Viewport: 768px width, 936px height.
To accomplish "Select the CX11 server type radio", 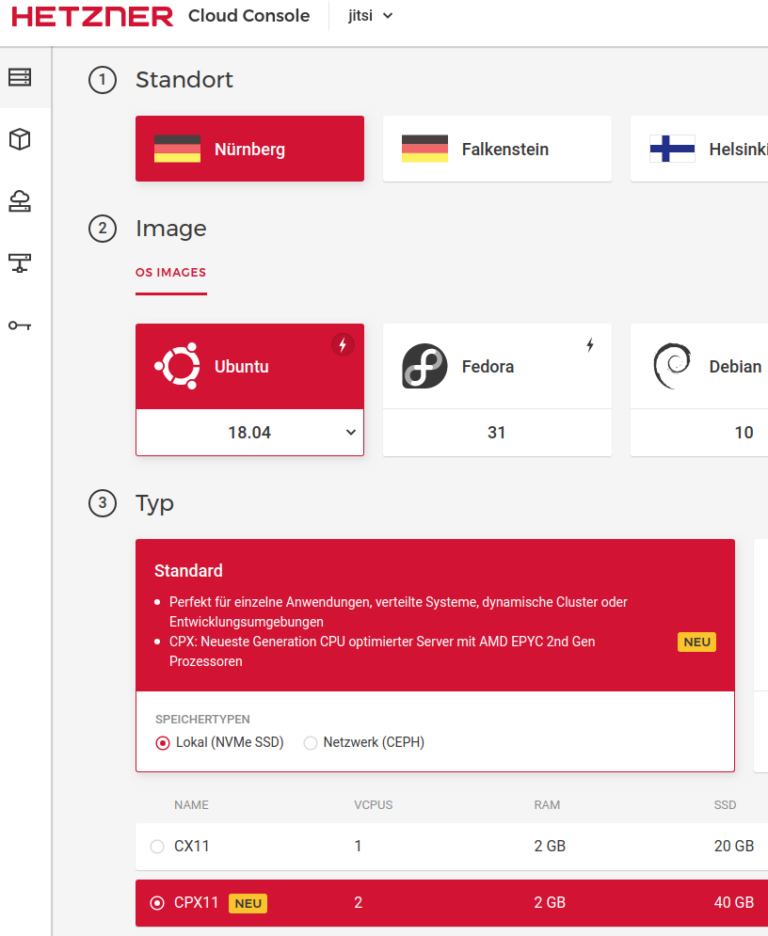I will [157, 846].
